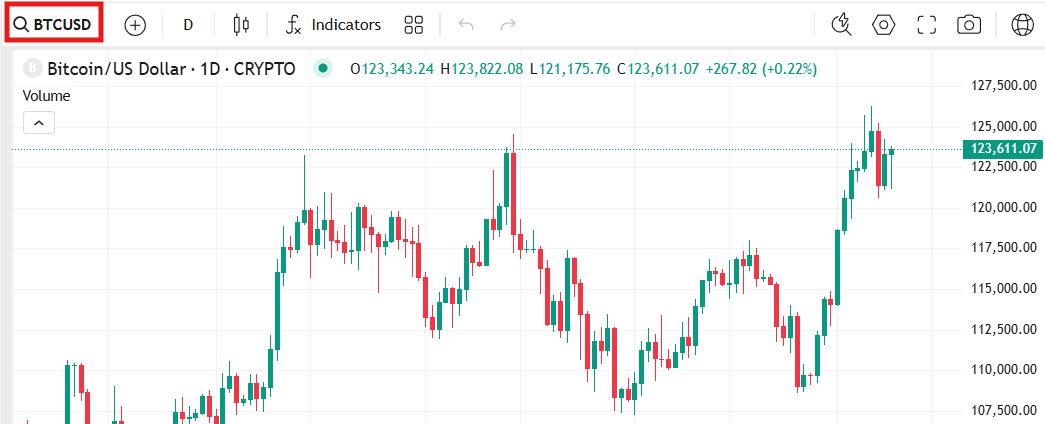1045x424 pixels.
Task: Click the Bitcoin/US Dollar symbol title
Action: pyautogui.click(x=171, y=69)
